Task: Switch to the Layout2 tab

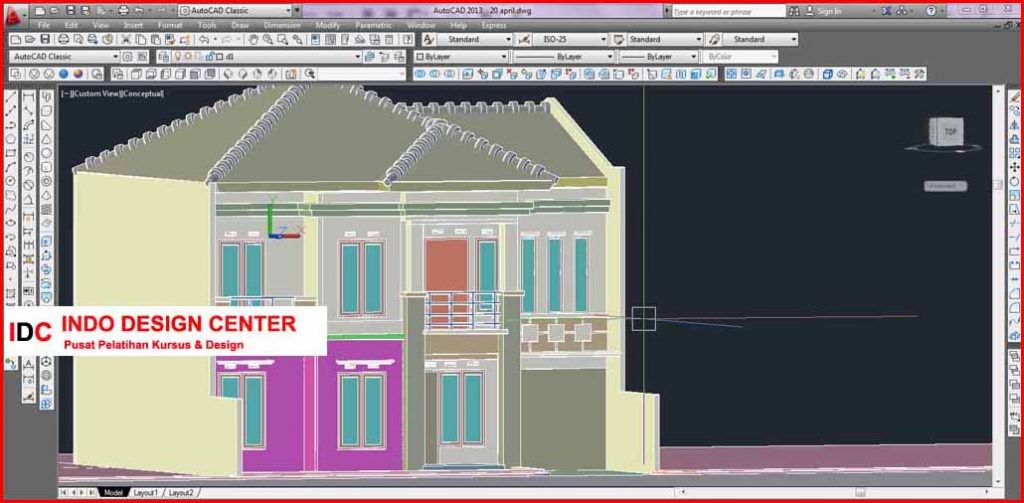Action: point(181,493)
